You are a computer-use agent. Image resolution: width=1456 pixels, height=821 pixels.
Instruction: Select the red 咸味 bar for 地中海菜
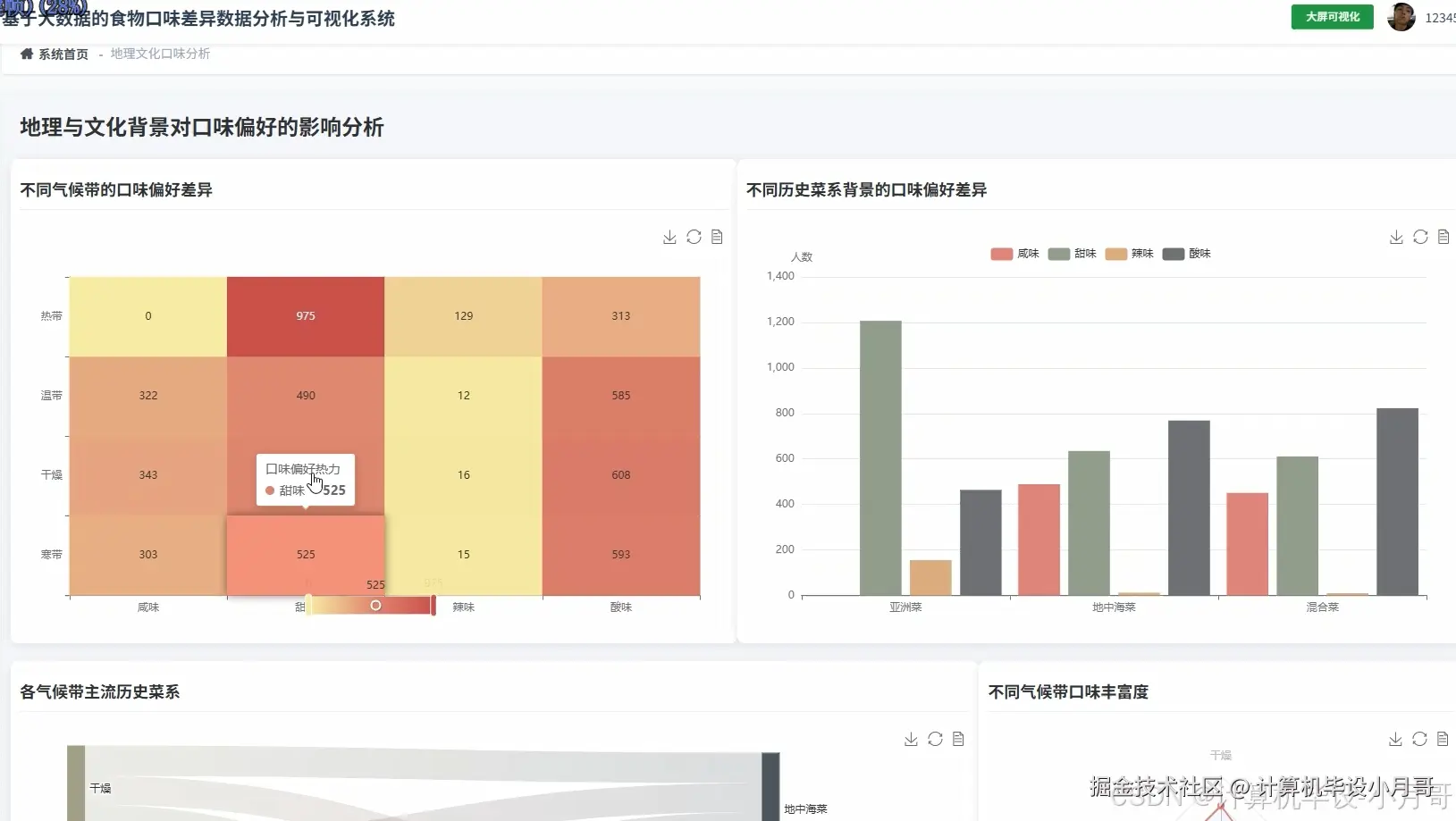tap(1039, 540)
